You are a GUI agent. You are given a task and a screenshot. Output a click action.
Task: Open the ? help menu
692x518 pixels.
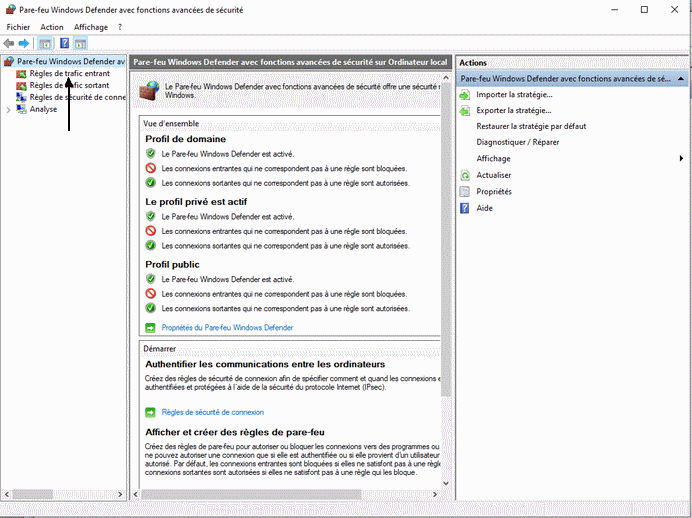coord(120,27)
